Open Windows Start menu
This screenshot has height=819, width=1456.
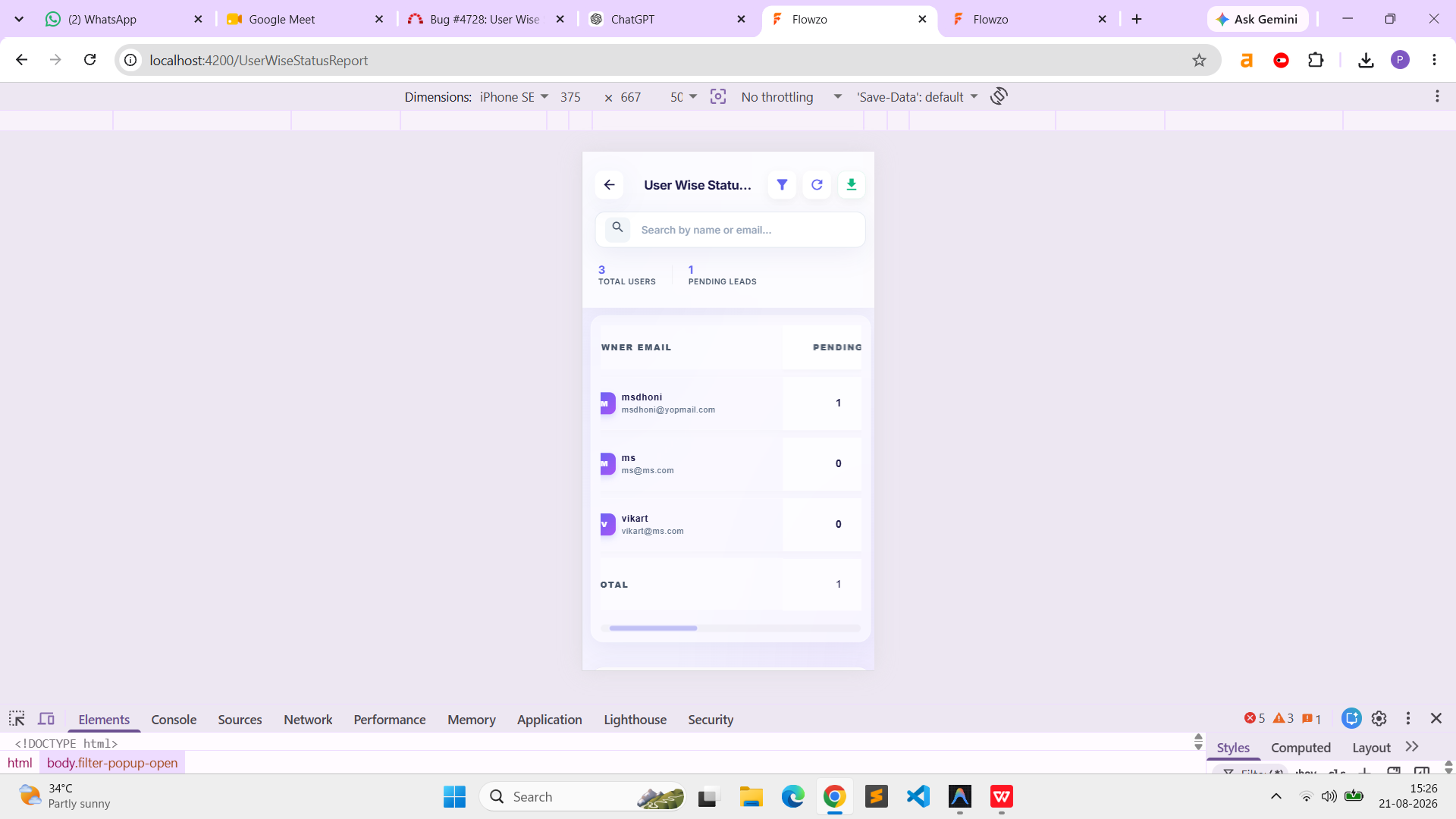(454, 796)
